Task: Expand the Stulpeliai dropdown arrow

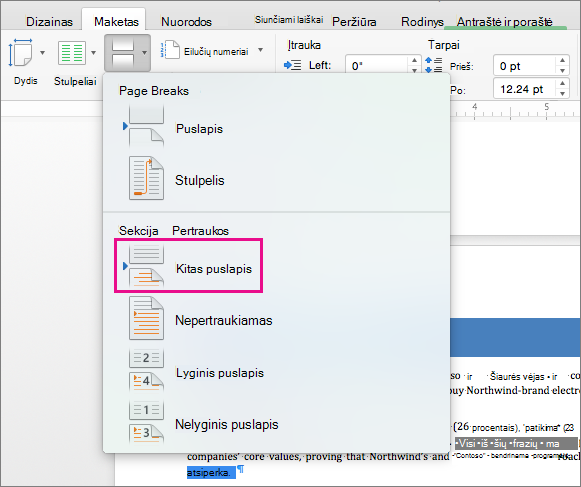Action: pos(94,53)
